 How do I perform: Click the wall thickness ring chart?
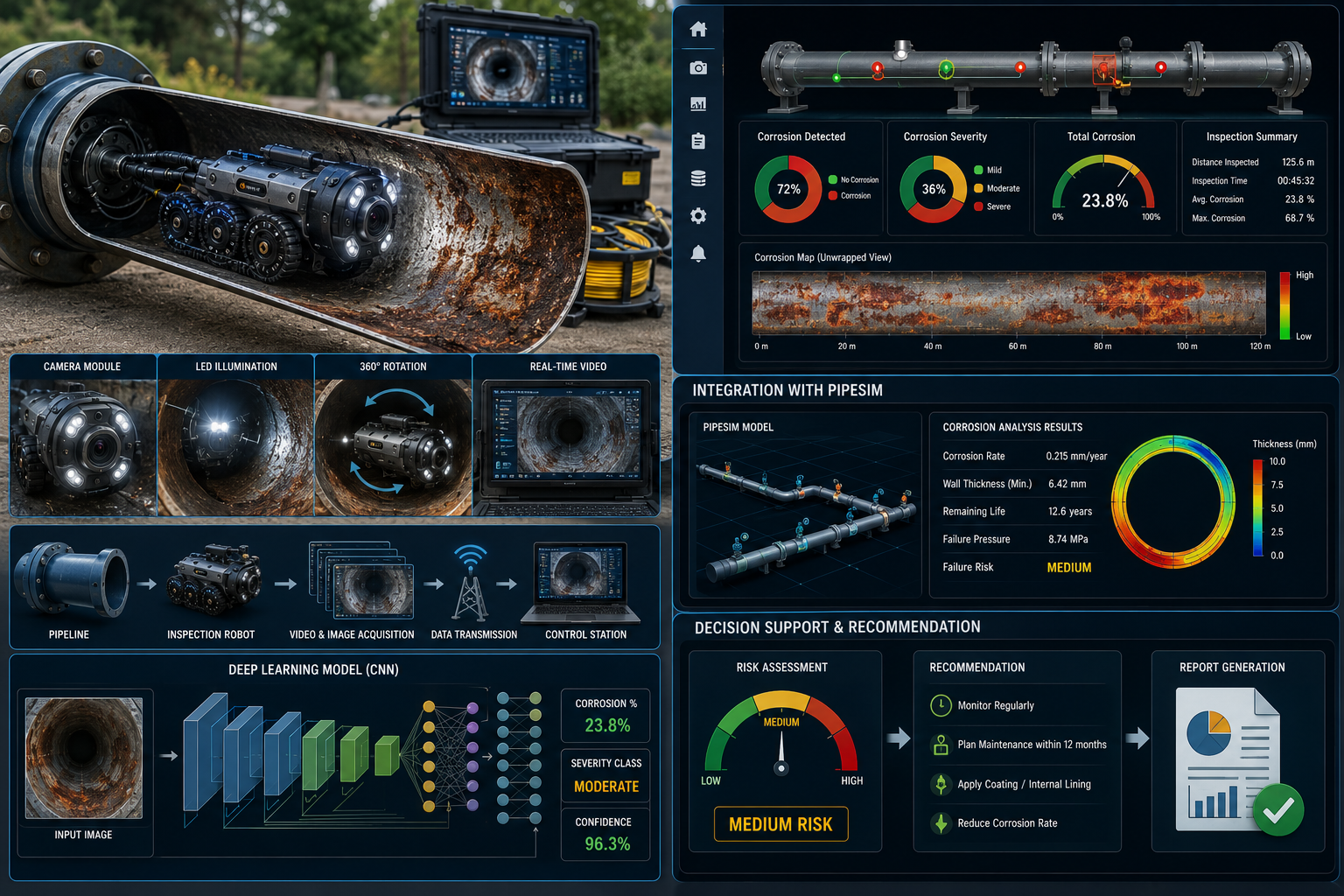(1172, 502)
